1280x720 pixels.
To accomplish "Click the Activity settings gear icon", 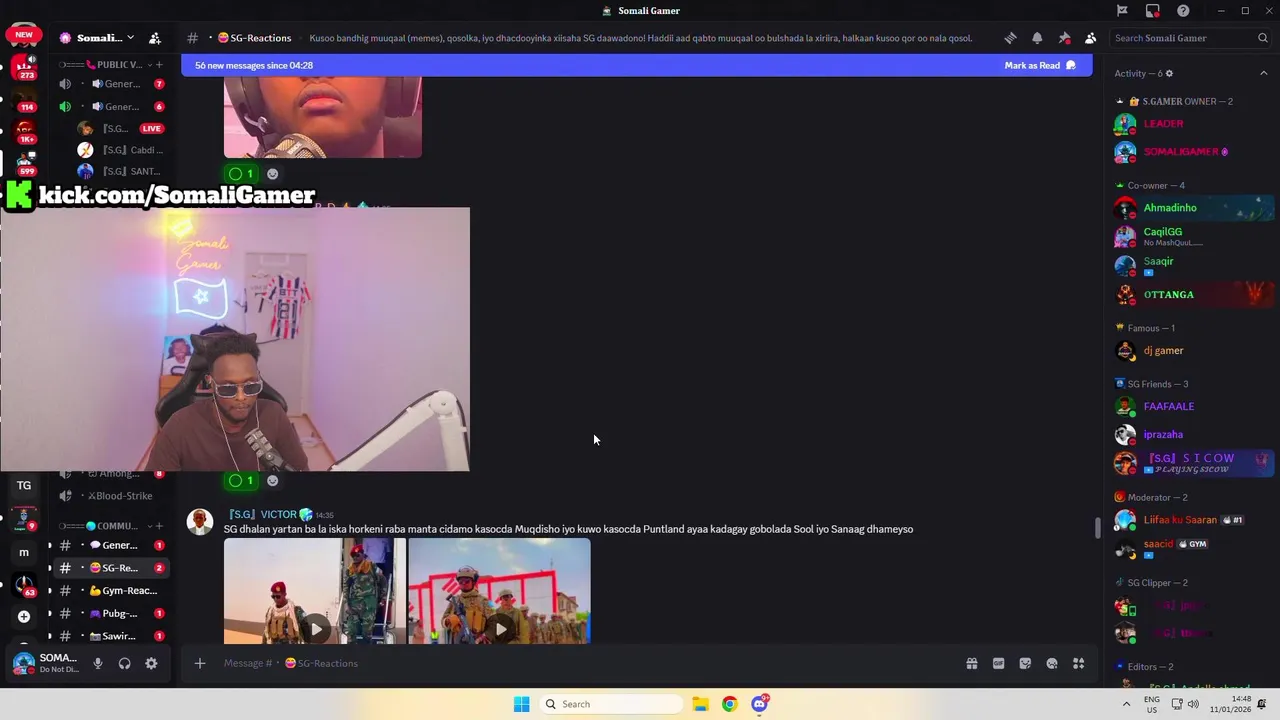I will [1169, 73].
